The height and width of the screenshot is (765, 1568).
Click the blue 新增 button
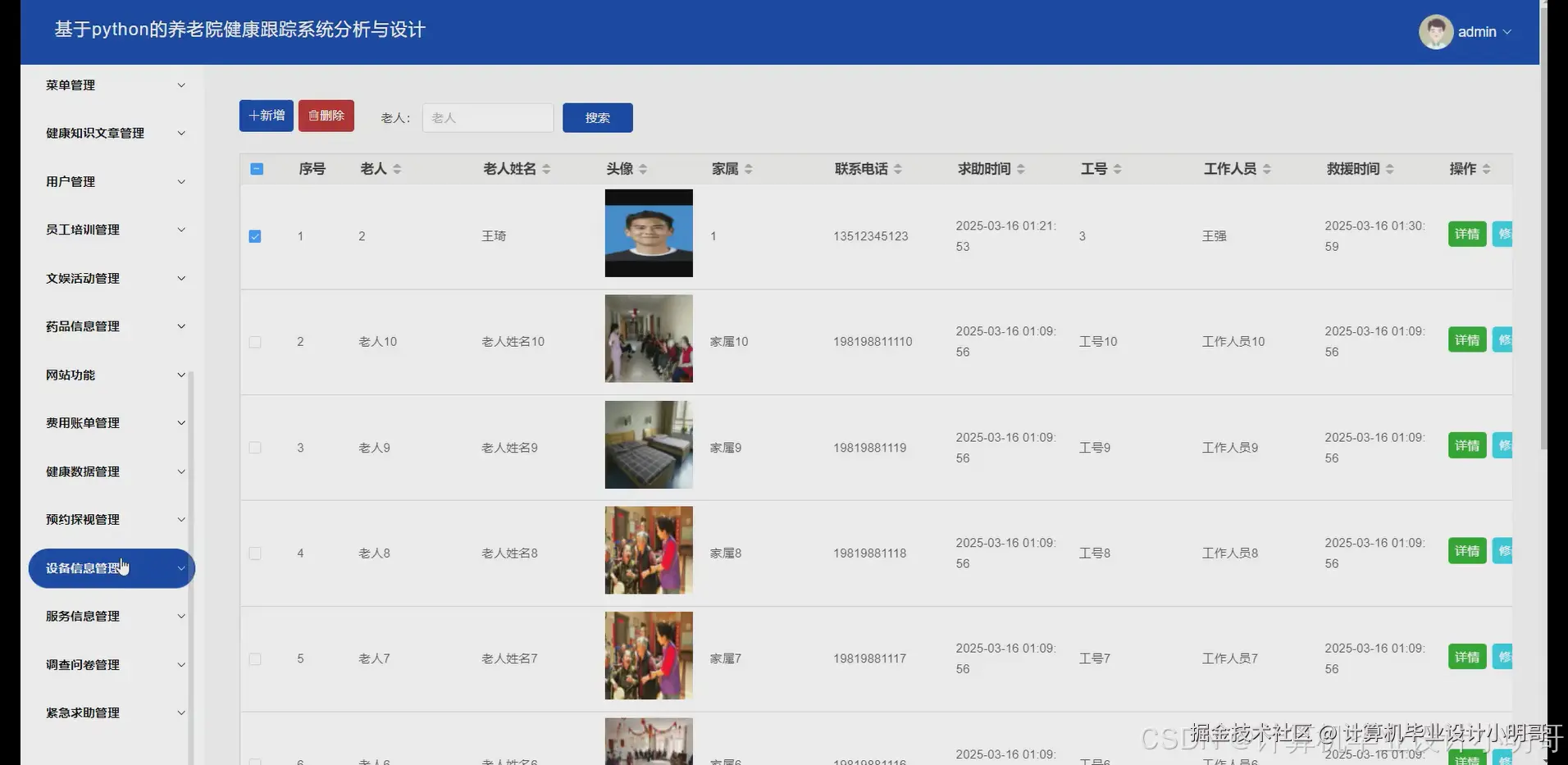pos(267,116)
